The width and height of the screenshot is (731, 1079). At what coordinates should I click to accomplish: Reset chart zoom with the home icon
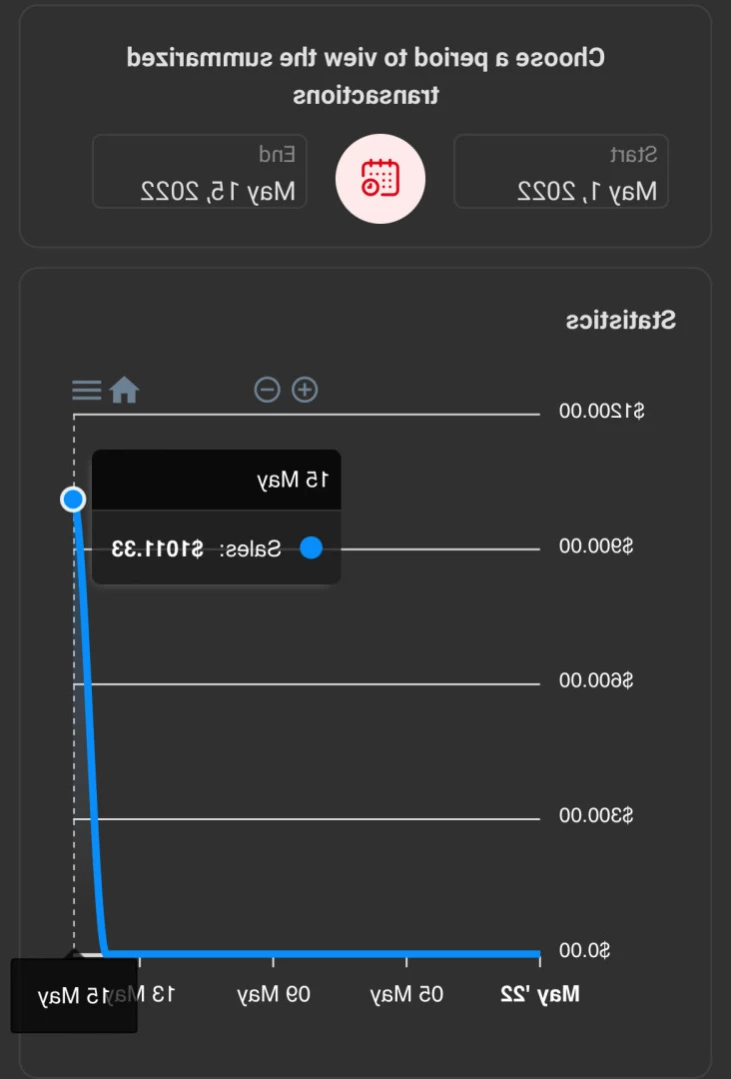pos(125,390)
